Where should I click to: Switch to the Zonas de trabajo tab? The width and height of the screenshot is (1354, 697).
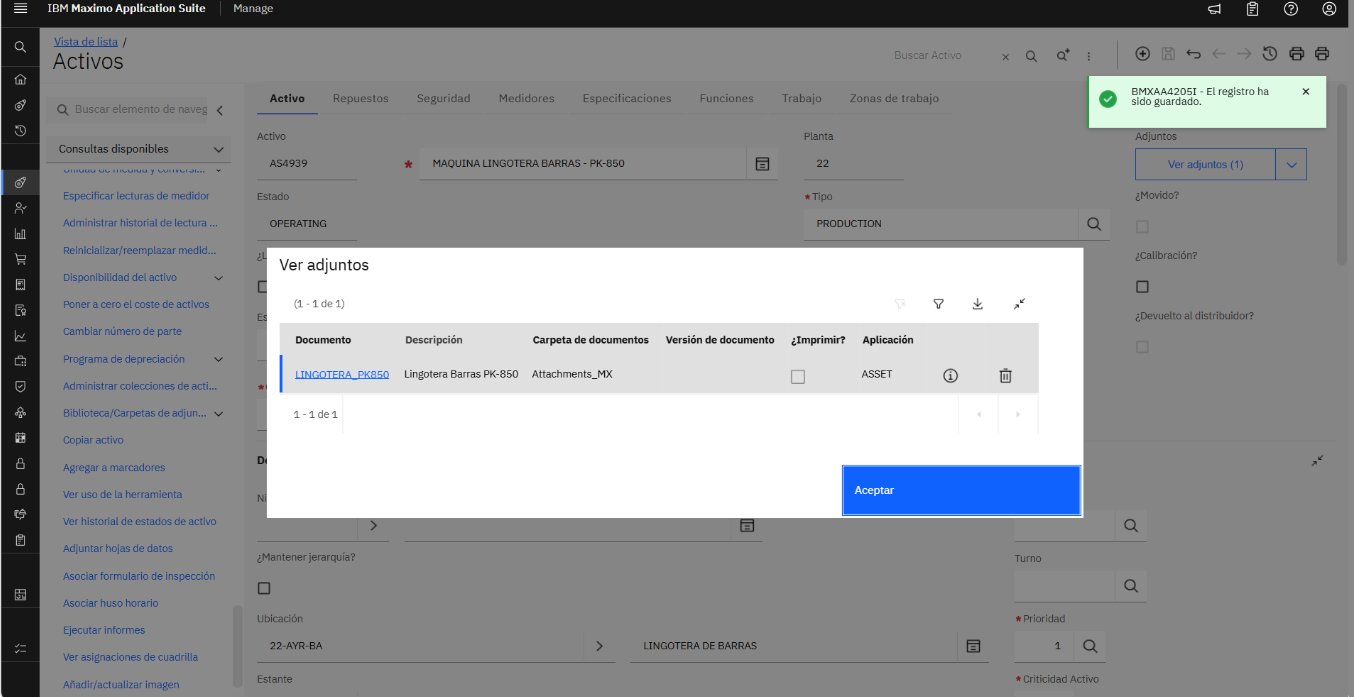click(x=894, y=98)
